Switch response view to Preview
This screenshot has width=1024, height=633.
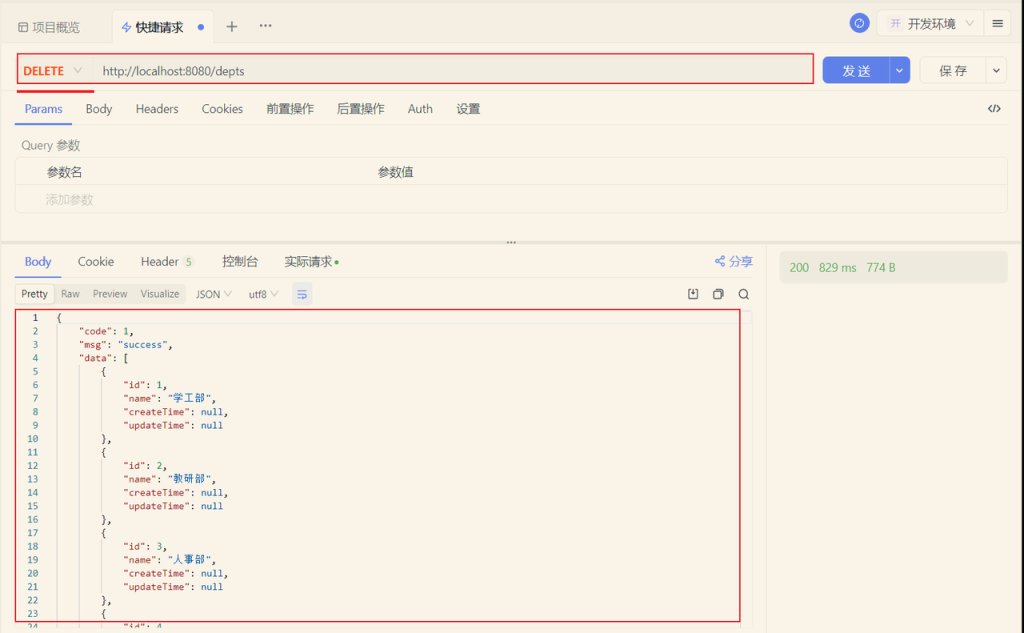110,294
